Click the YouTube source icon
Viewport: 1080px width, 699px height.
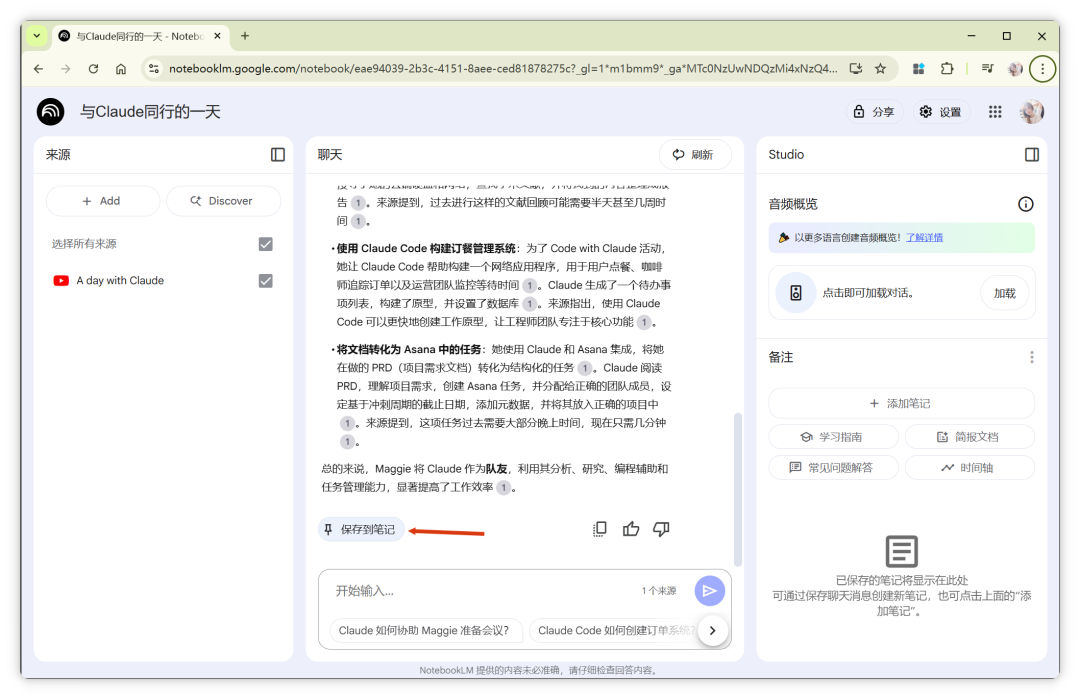coord(61,280)
